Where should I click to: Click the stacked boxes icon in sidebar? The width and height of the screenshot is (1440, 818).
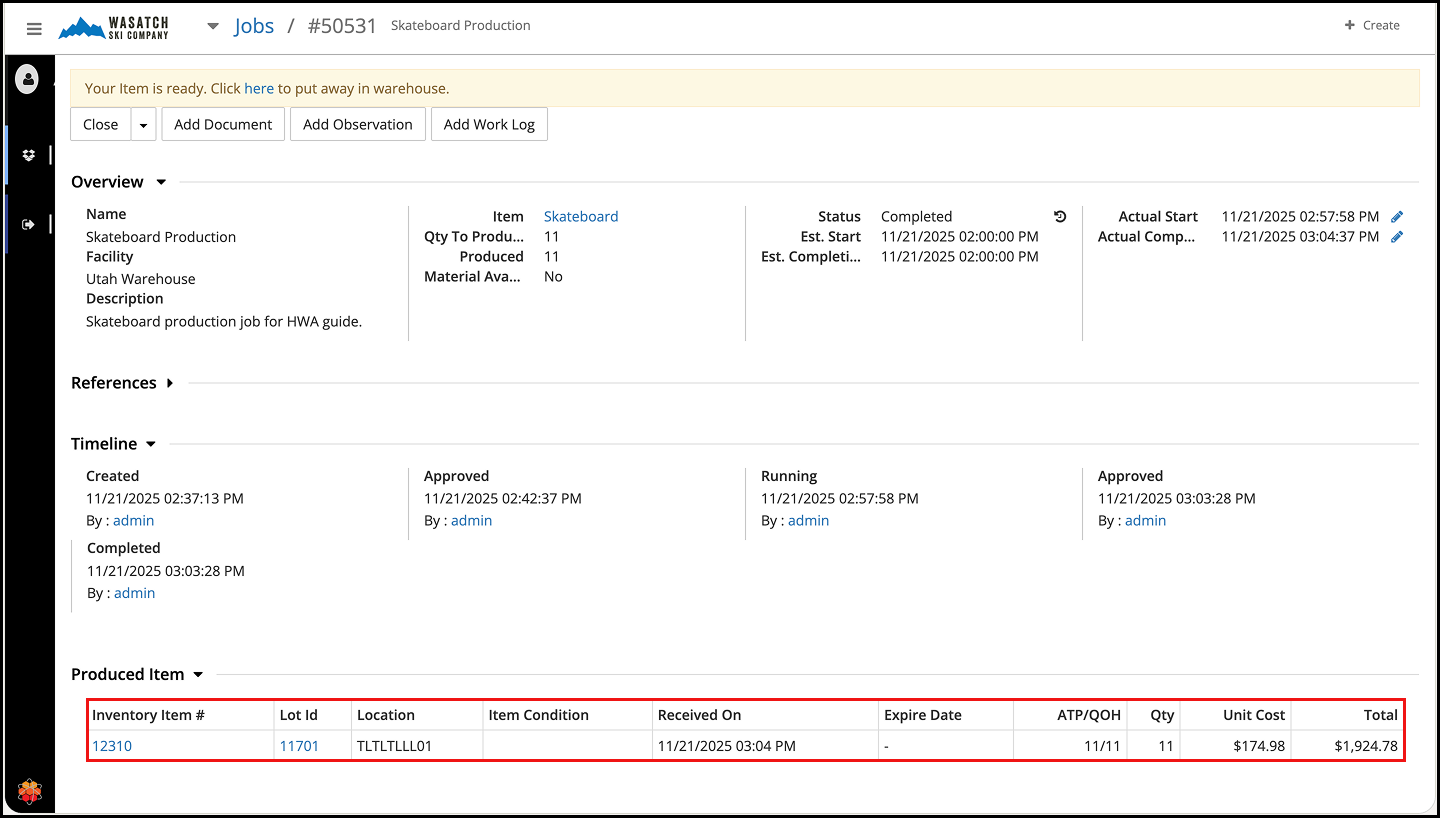[29, 155]
